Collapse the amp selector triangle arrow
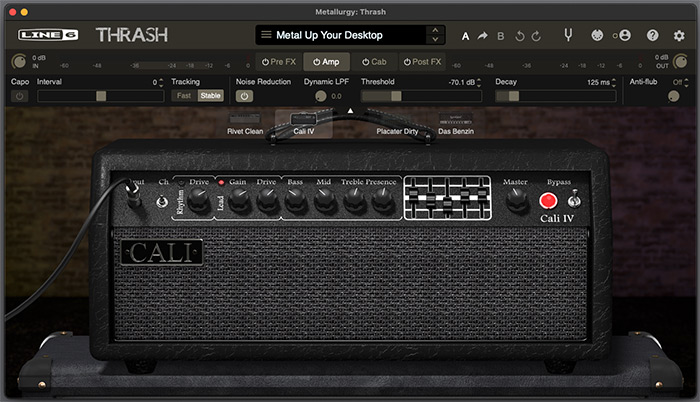The height and width of the screenshot is (402, 700). pyautogui.click(x=350, y=110)
